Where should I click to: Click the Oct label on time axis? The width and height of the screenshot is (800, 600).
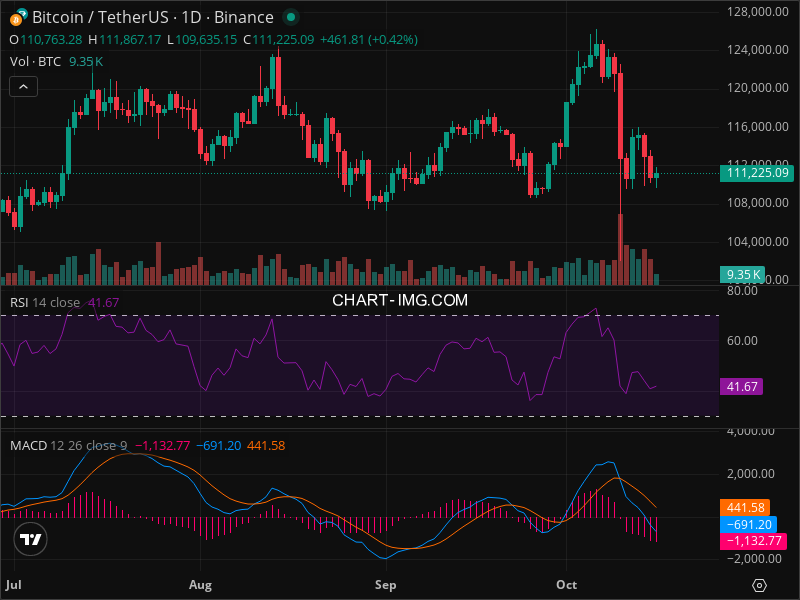[x=567, y=583]
